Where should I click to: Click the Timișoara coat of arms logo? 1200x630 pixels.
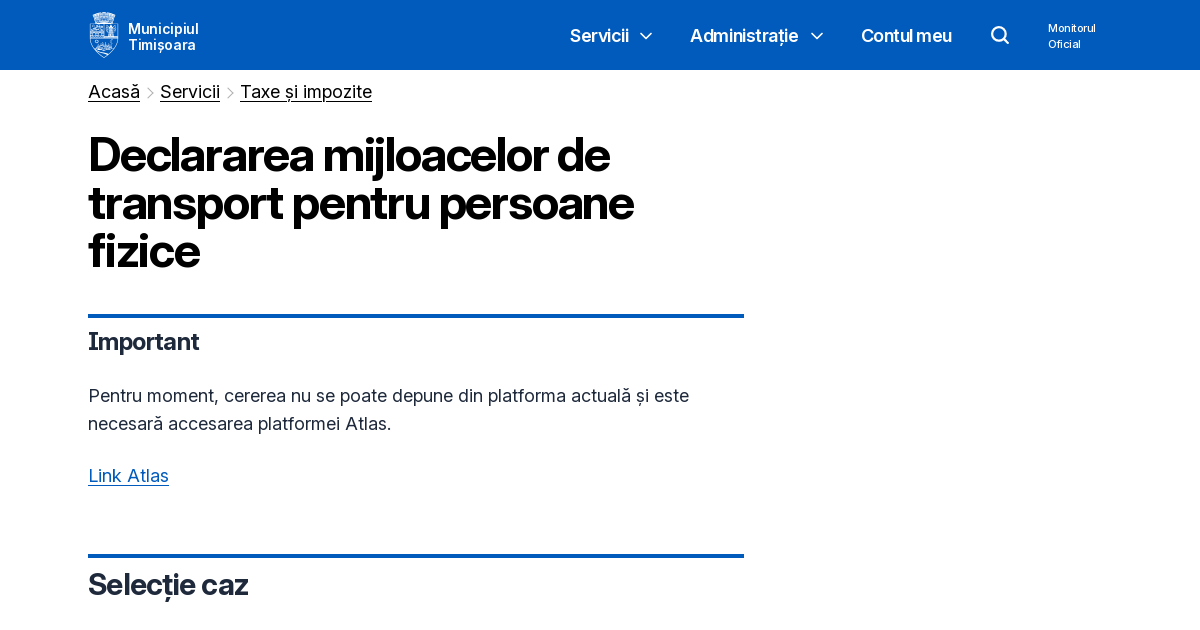(x=103, y=34)
